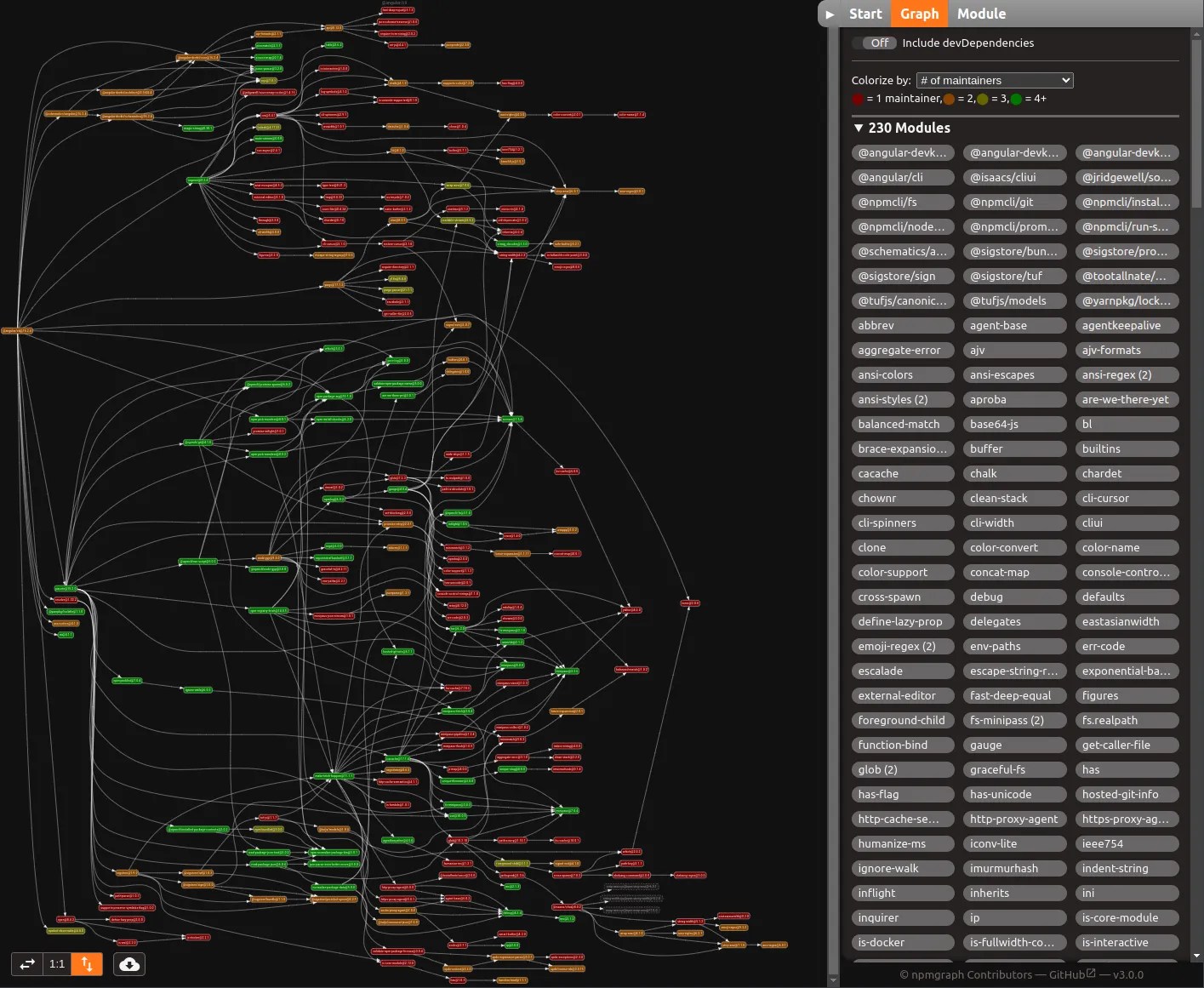Click the agent-base module chip
This screenshot has width=1204, height=988.
(x=1015, y=325)
